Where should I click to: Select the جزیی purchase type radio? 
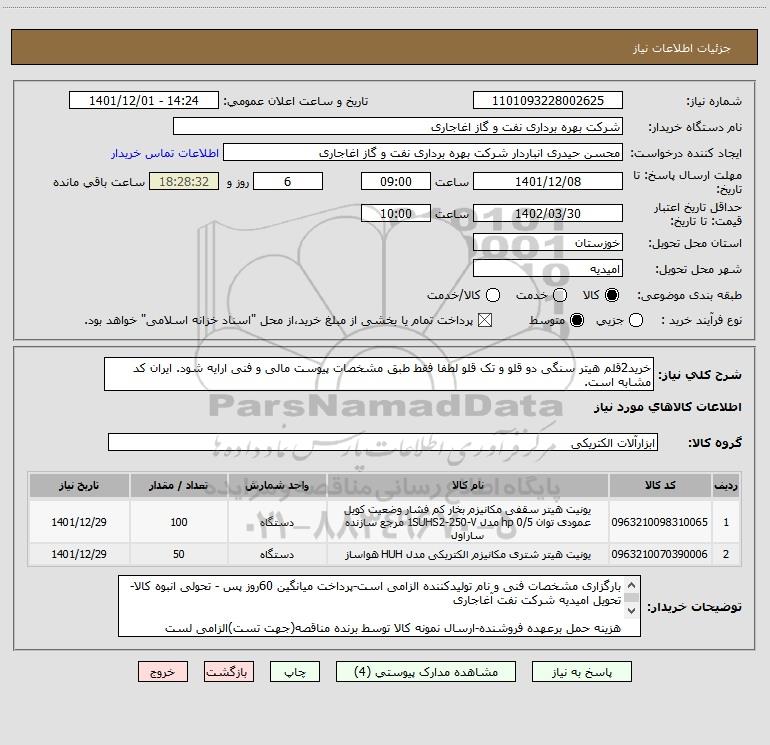tap(635, 321)
